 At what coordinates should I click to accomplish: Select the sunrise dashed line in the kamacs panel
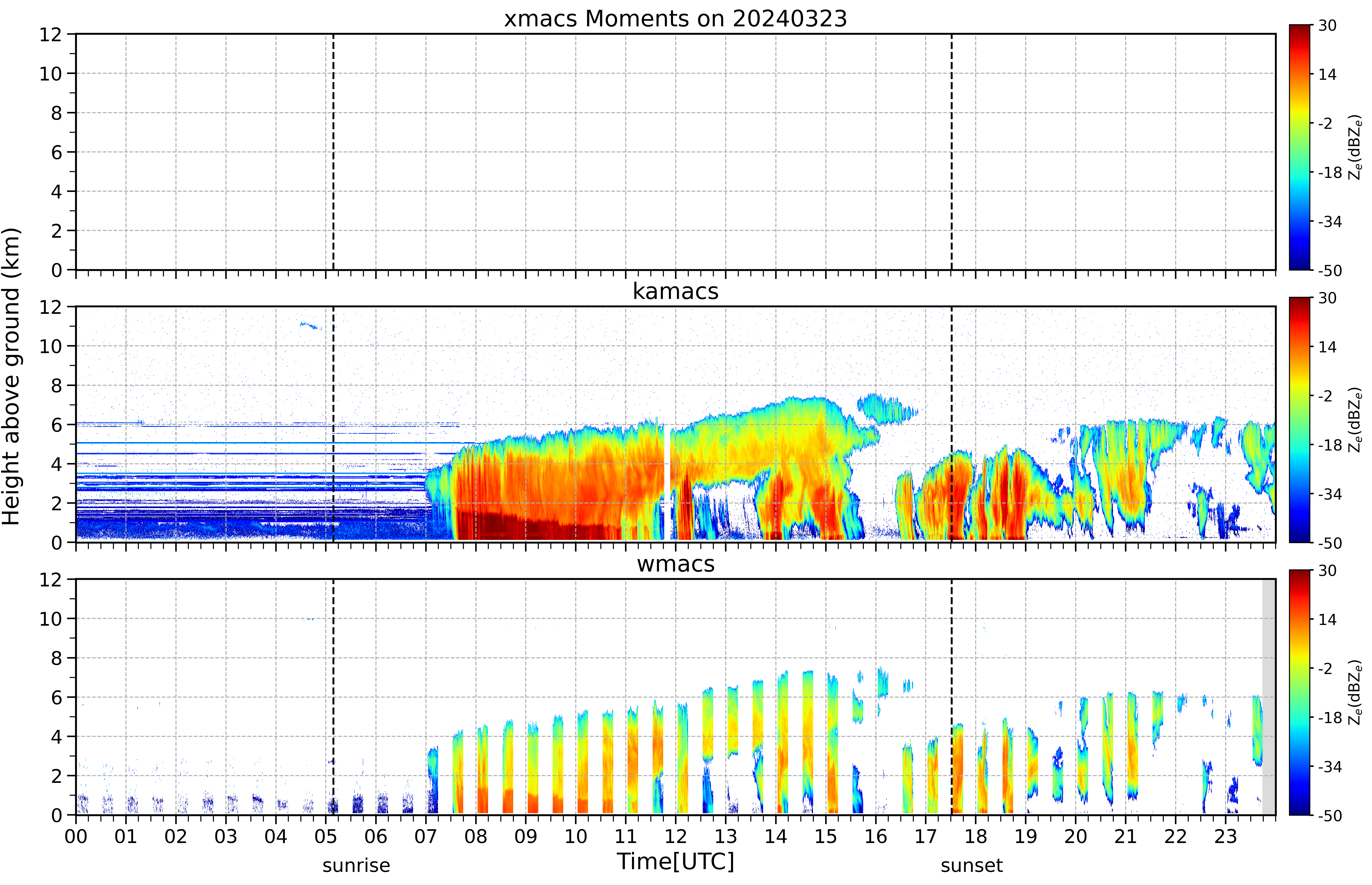point(333,424)
